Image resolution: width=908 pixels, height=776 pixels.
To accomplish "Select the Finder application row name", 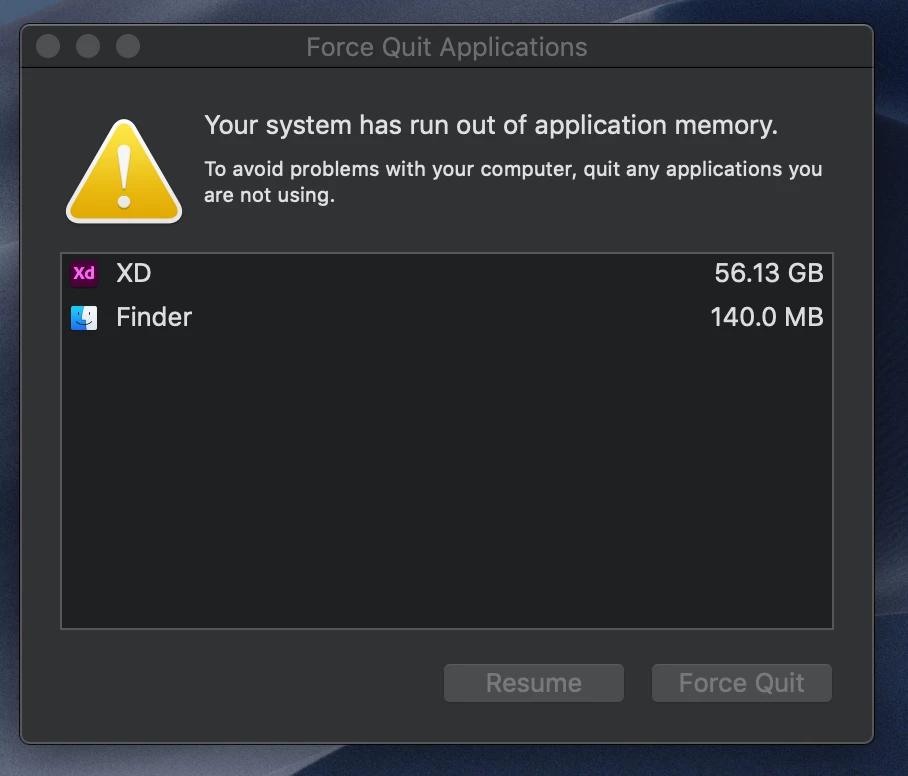I will [x=154, y=317].
